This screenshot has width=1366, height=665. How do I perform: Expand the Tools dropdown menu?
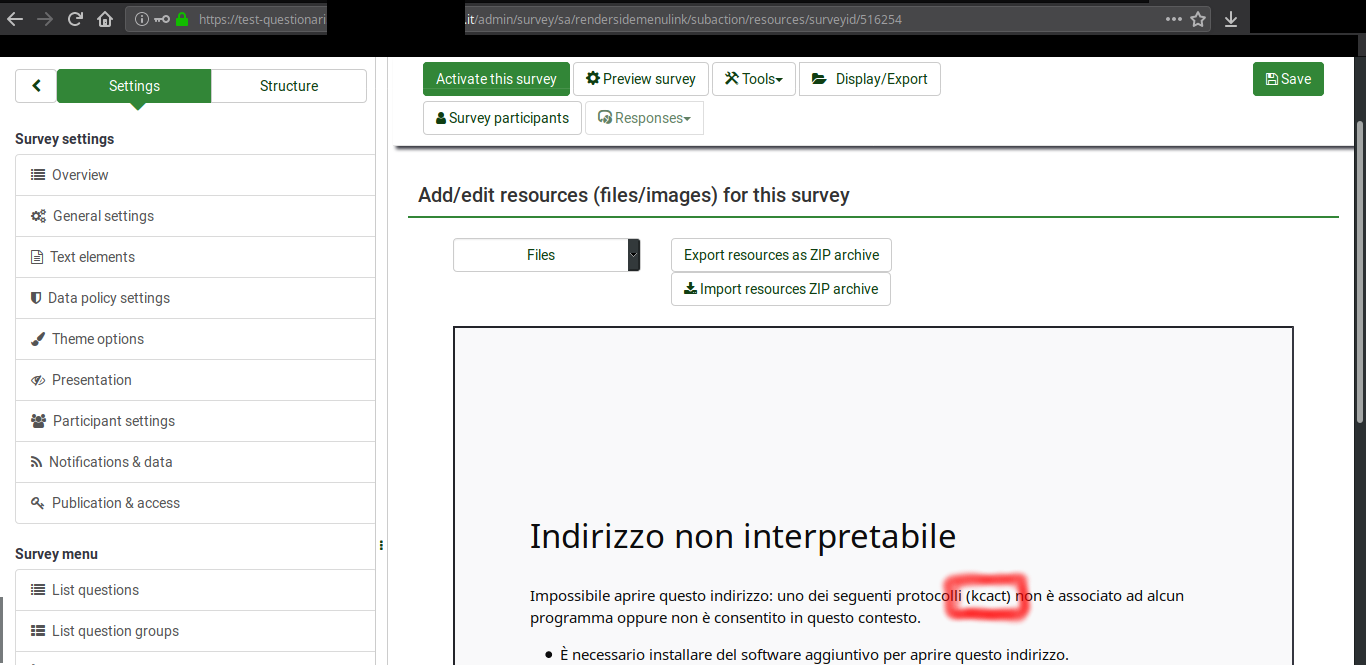753,79
